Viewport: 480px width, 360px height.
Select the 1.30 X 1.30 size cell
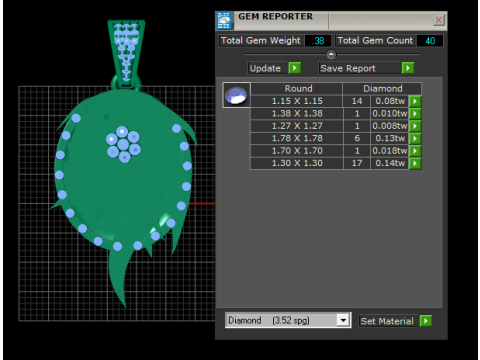pyautogui.click(x=297, y=163)
